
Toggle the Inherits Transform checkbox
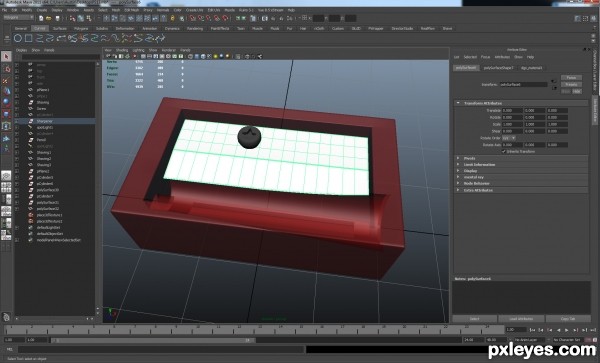click(x=504, y=151)
